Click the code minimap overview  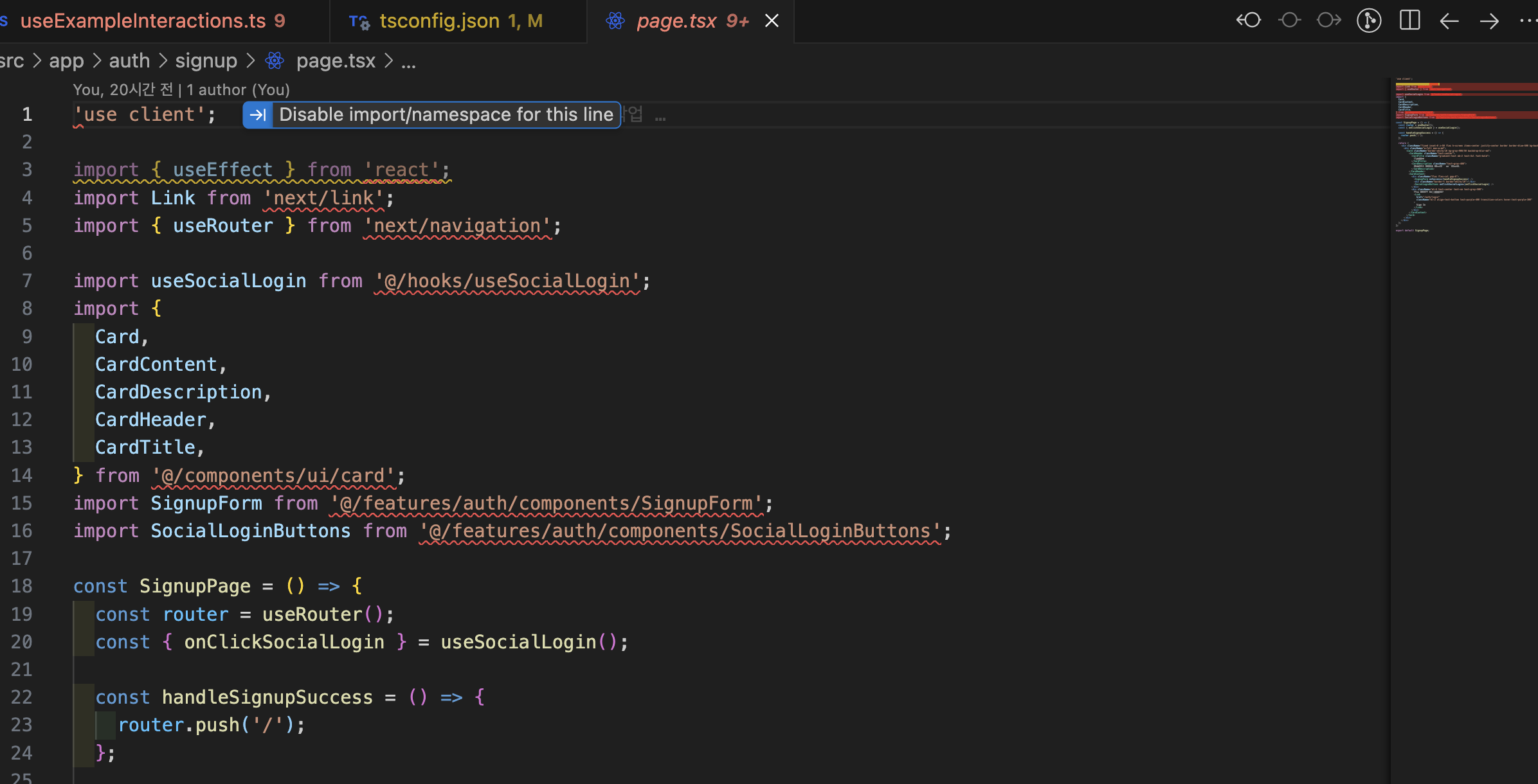point(1465,154)
